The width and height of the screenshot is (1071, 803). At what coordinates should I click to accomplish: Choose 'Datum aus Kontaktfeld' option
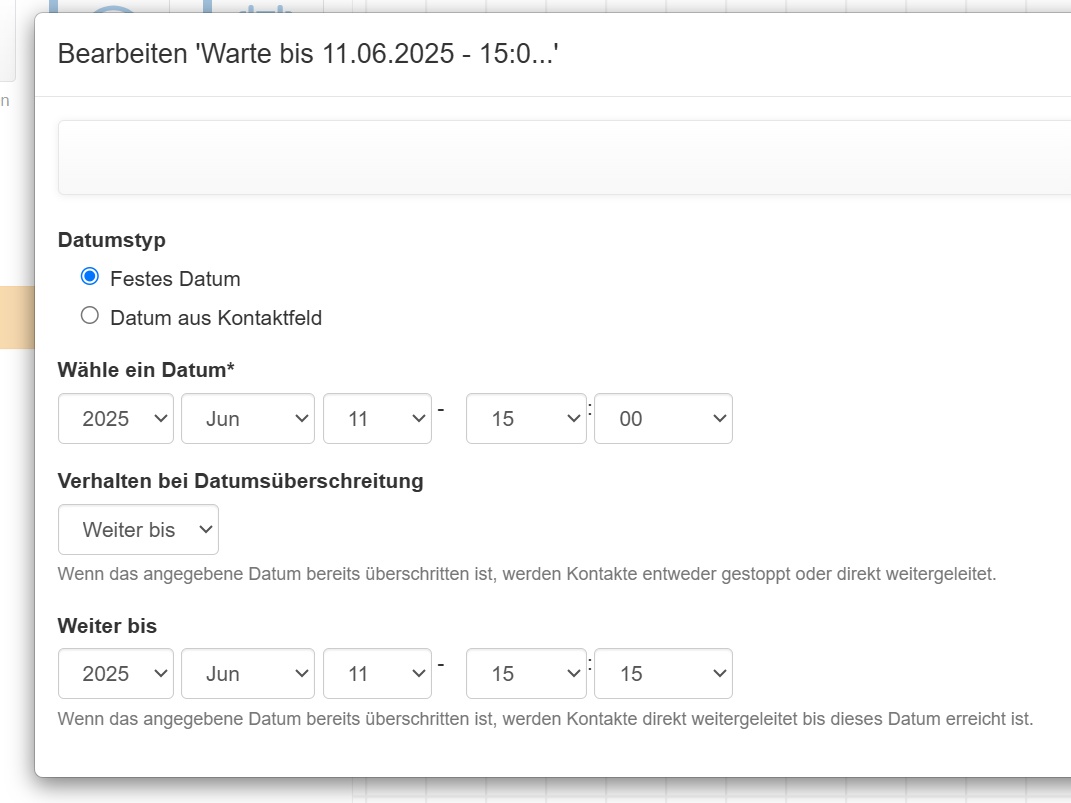tap(89, 314)
